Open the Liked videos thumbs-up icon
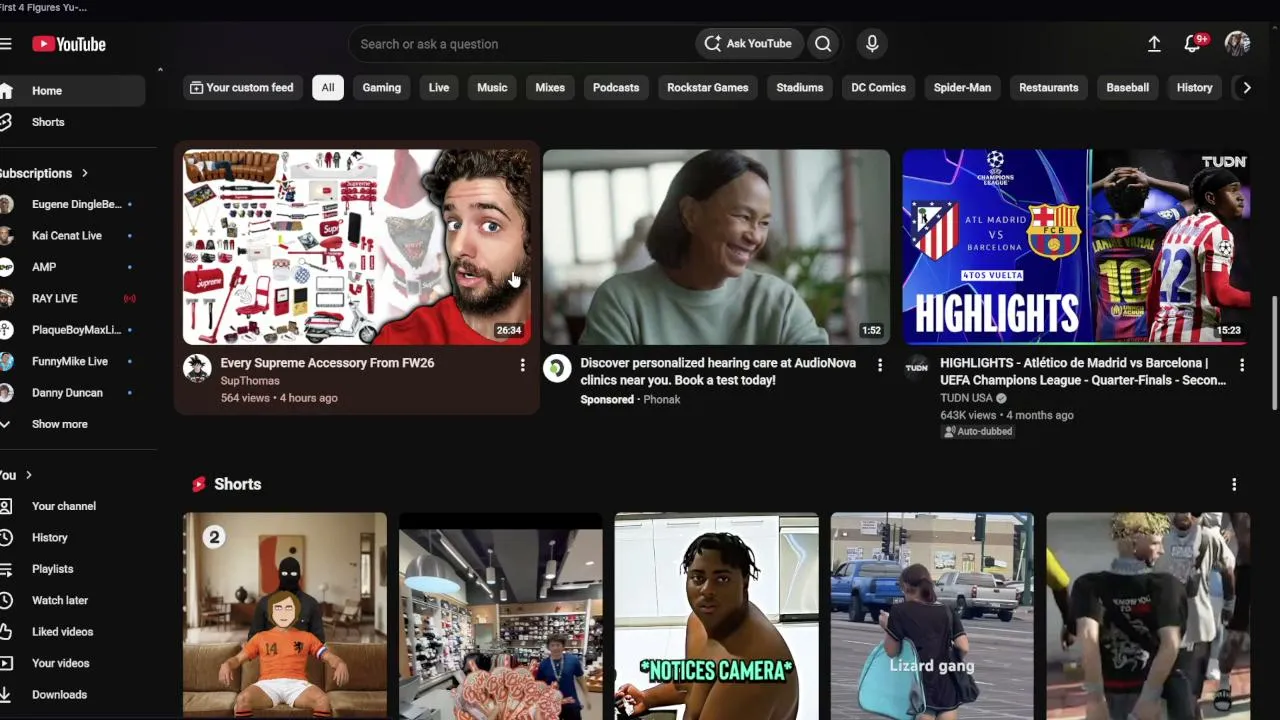 coord(6,632)
